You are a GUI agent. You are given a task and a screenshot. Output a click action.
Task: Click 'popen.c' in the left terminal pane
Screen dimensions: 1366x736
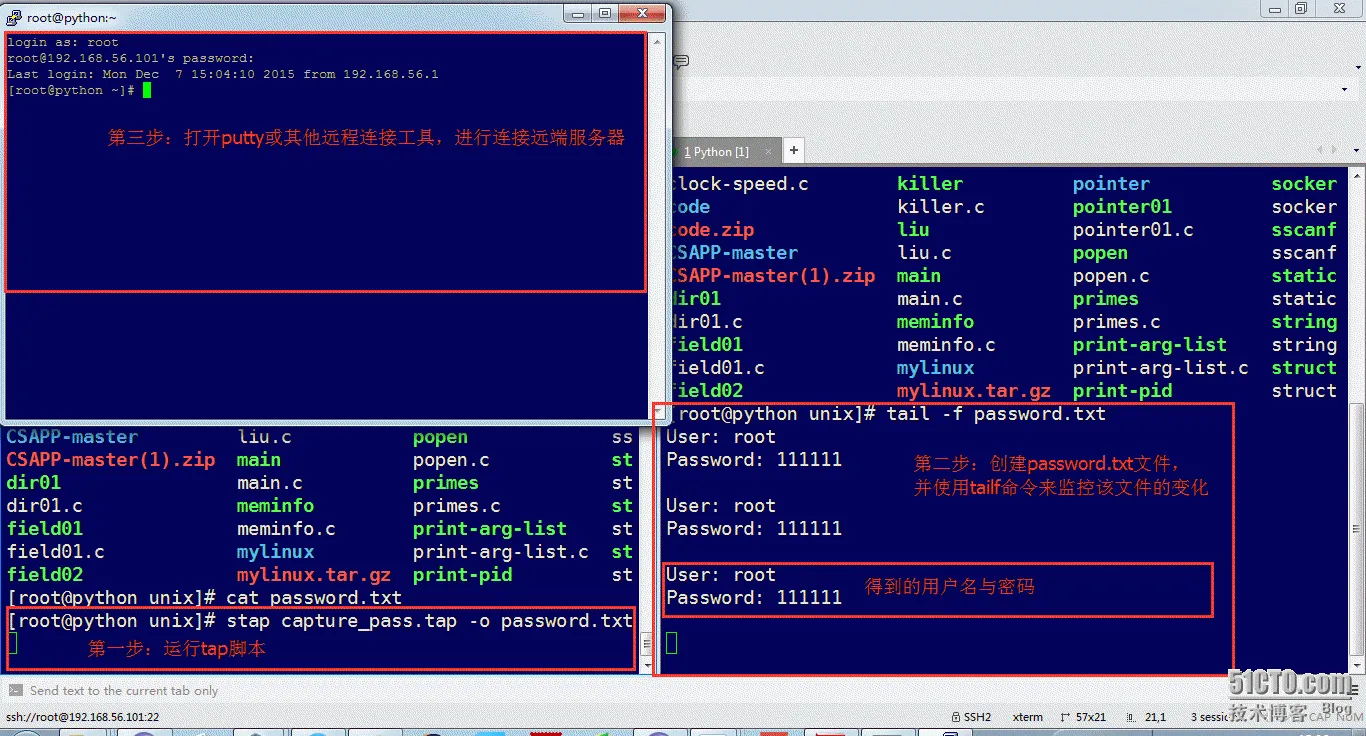(x=451, y=460)
